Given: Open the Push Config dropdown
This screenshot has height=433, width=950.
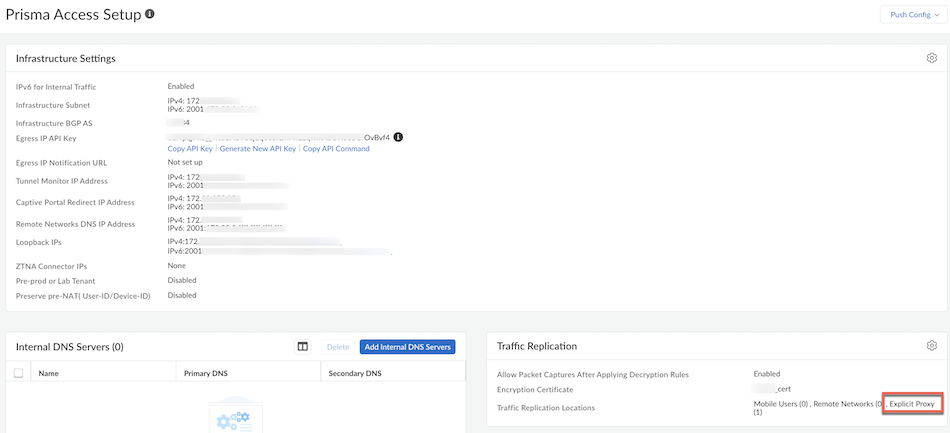Looking at the screenshot, I should click(x=911, y=15).
